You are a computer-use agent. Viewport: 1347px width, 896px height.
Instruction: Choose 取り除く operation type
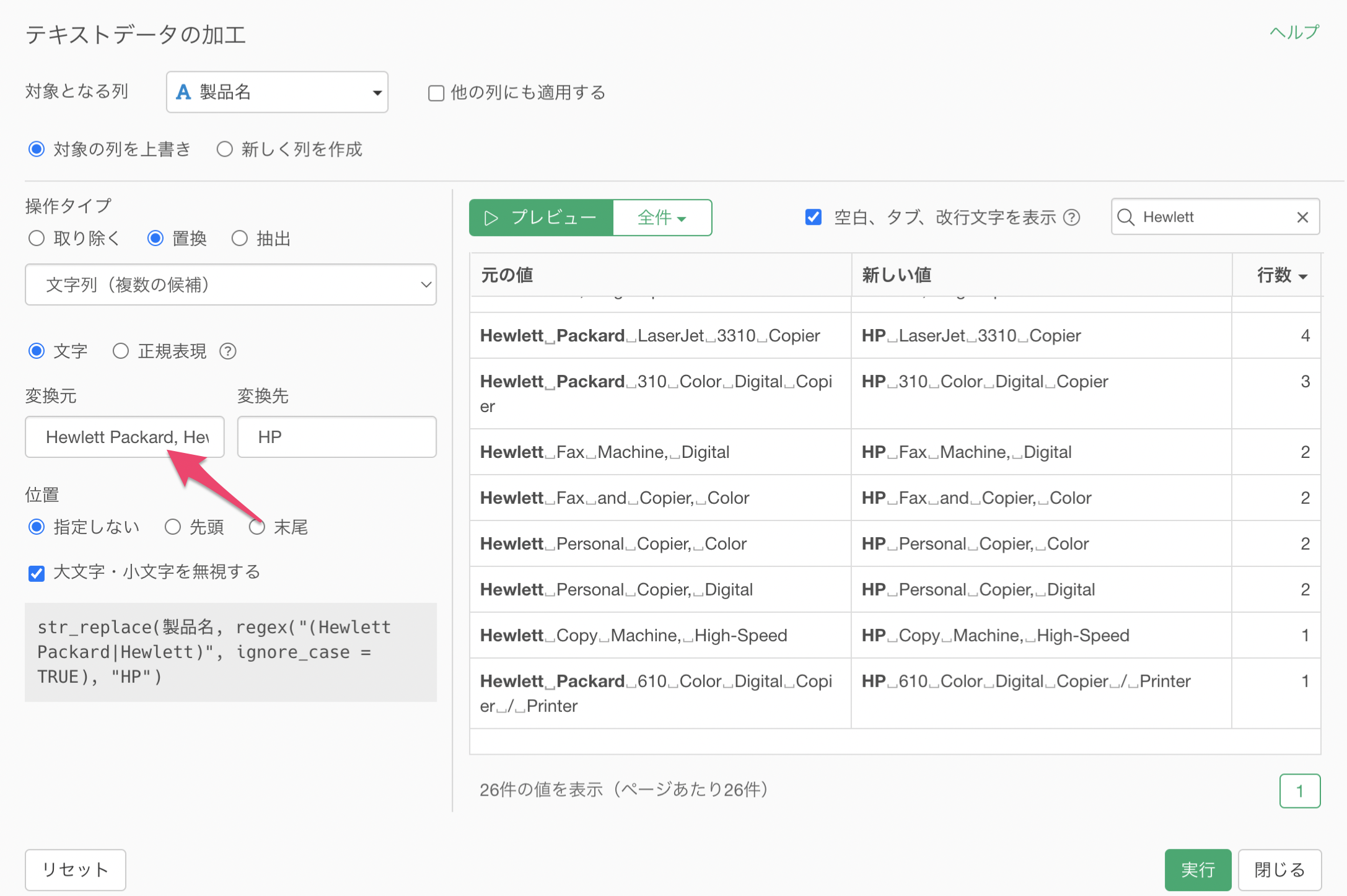[x=37, y=239]
